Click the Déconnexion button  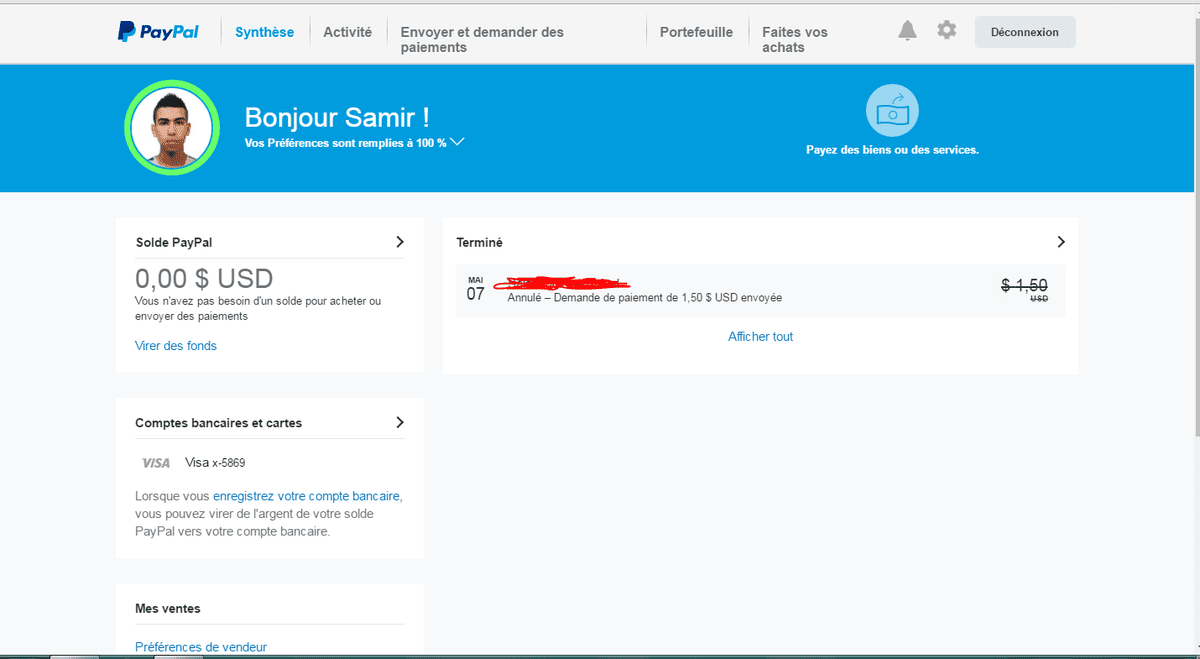click(1025, 32)
